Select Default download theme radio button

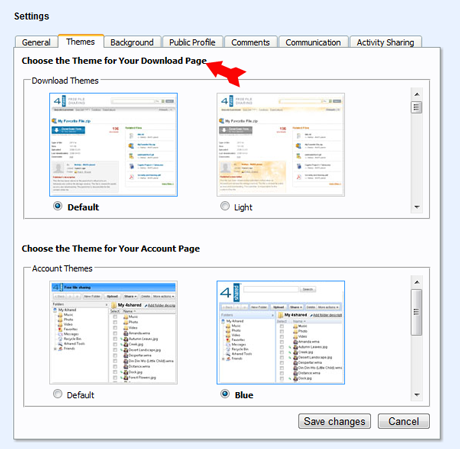click(x=58, y=206)
